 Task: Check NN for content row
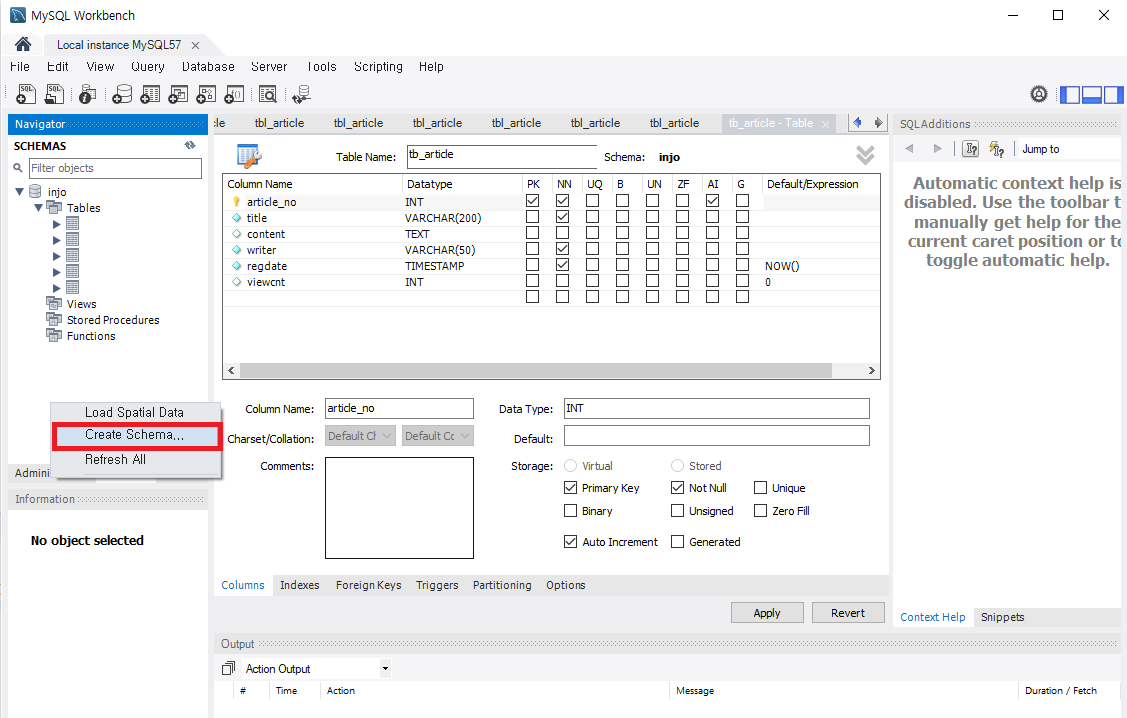563,233
